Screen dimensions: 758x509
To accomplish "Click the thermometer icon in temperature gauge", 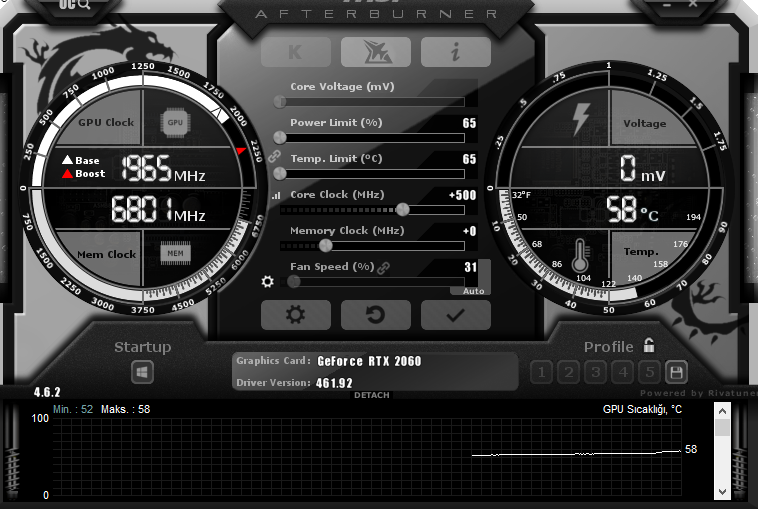I will pos(580,255).
